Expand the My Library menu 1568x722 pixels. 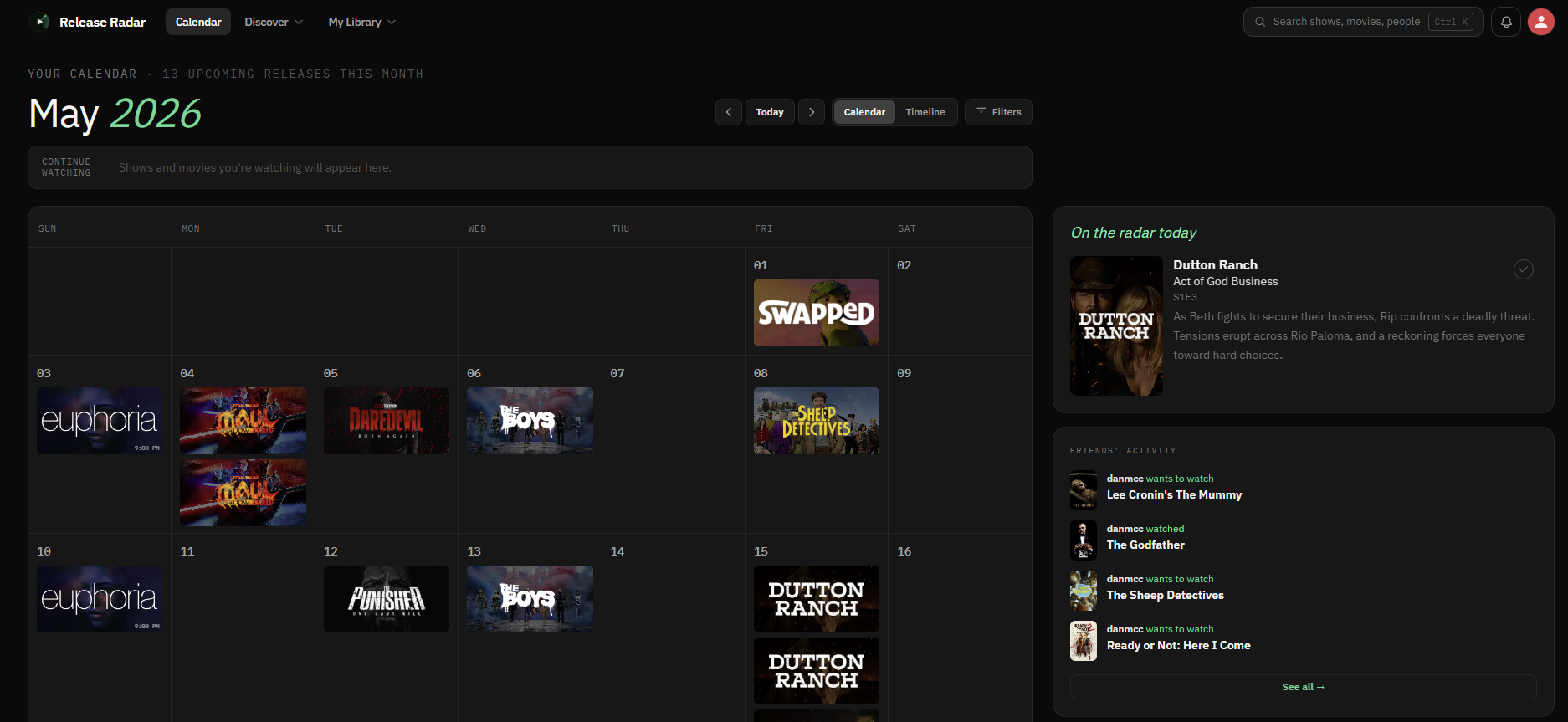(361, 22)
